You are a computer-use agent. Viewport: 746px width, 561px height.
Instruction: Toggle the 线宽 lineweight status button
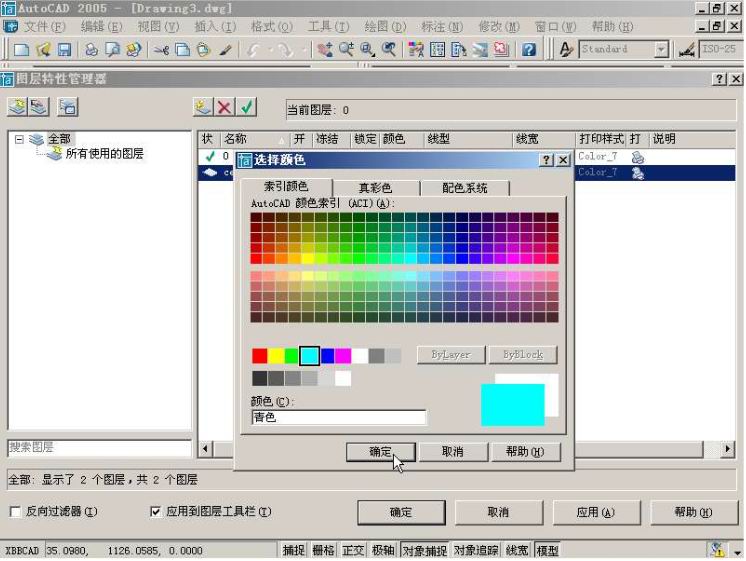click(517, 550)
